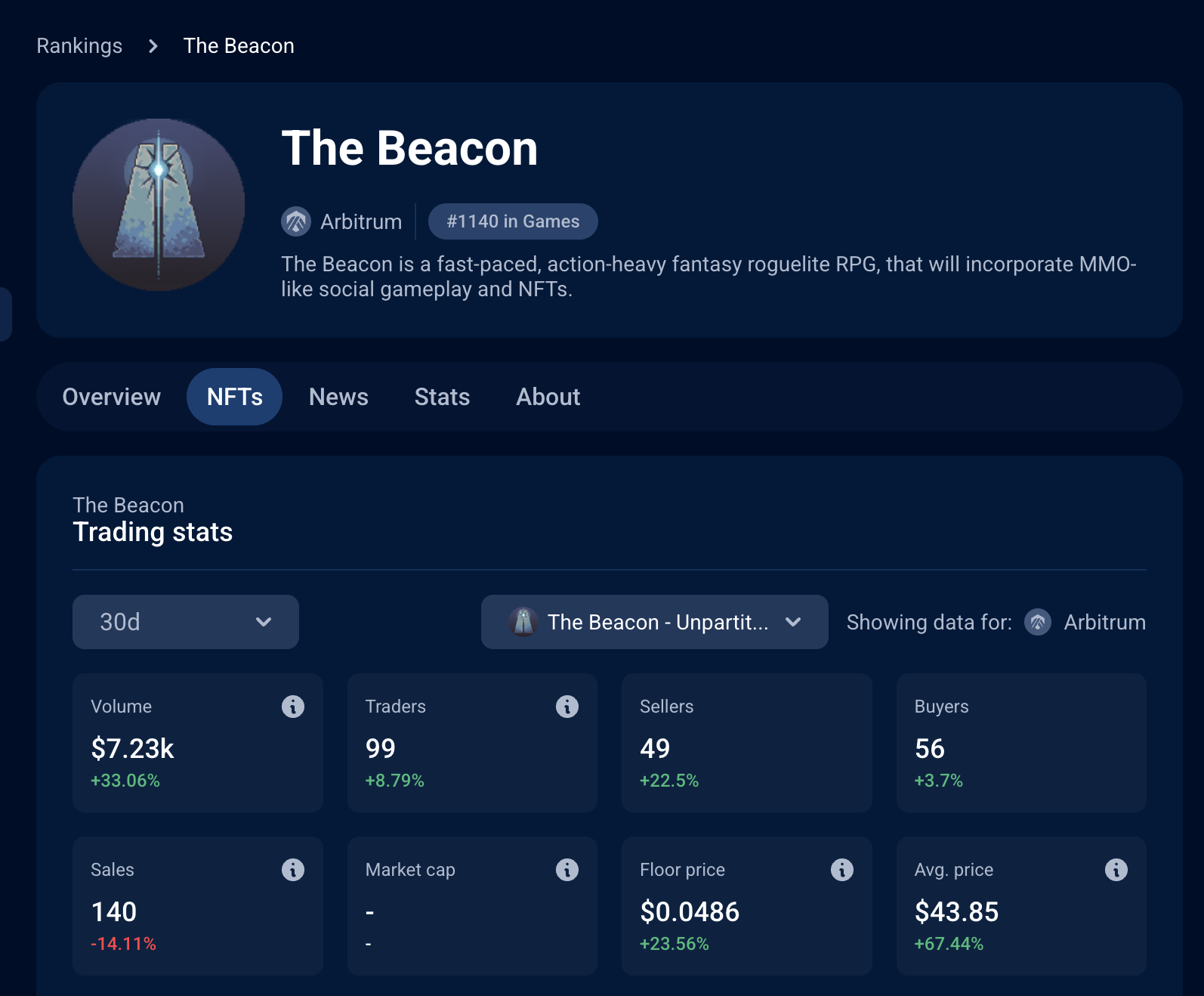Go back to Rankings breadcrumb link
Viewport: 1204px width, 996px height.
(x=79, y=46)
